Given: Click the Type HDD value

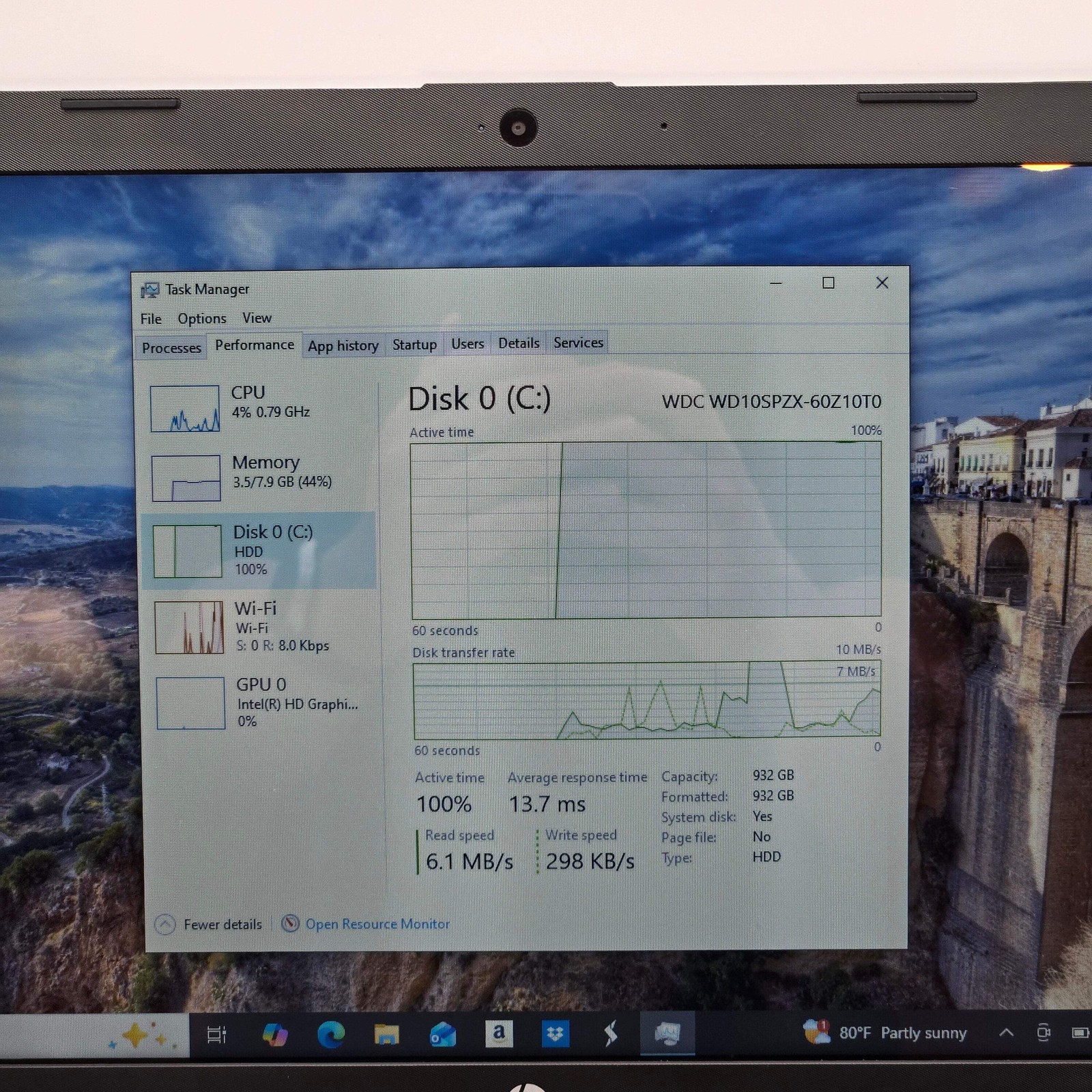Looking at the screenshot, I should [x=766, y=857].
